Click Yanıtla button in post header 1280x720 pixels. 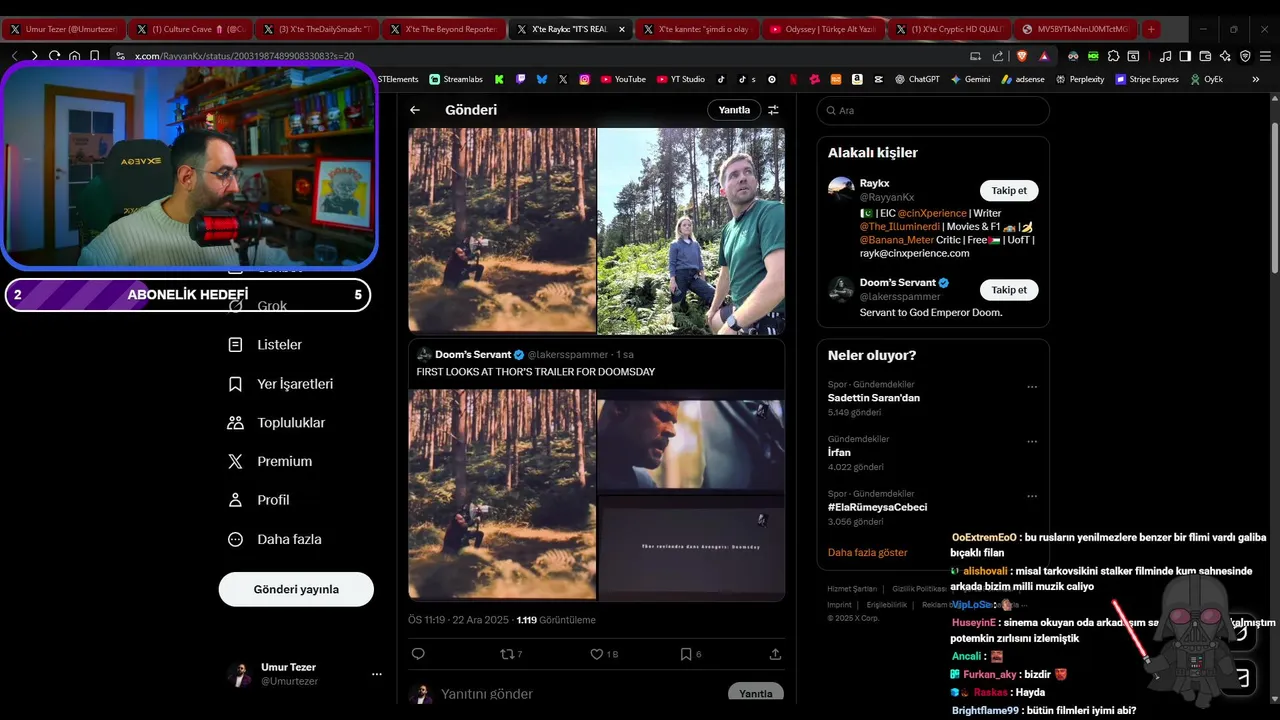point(734,110)
